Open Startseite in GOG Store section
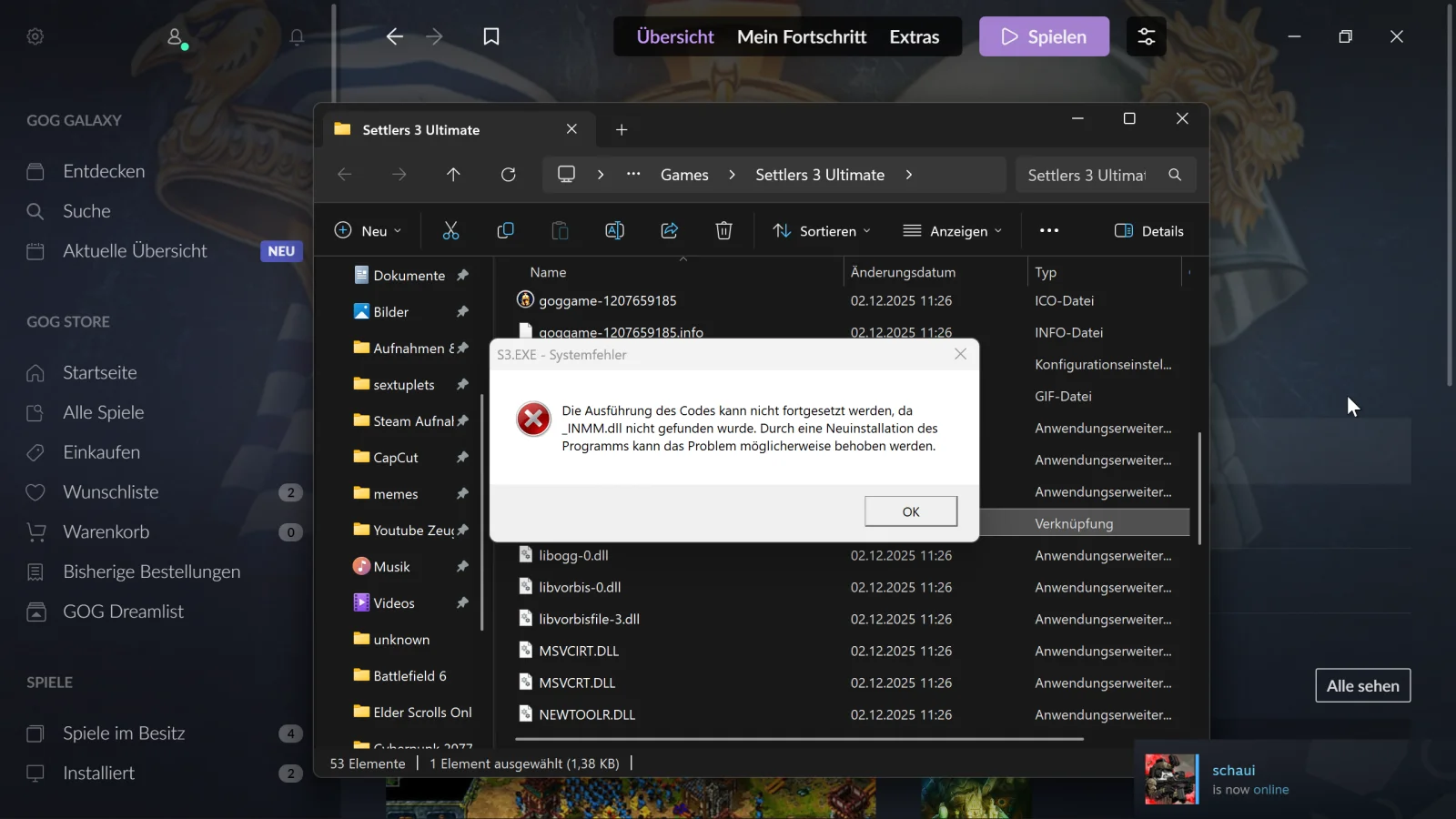Viewport: 1456px width, 819px height. 100,373
